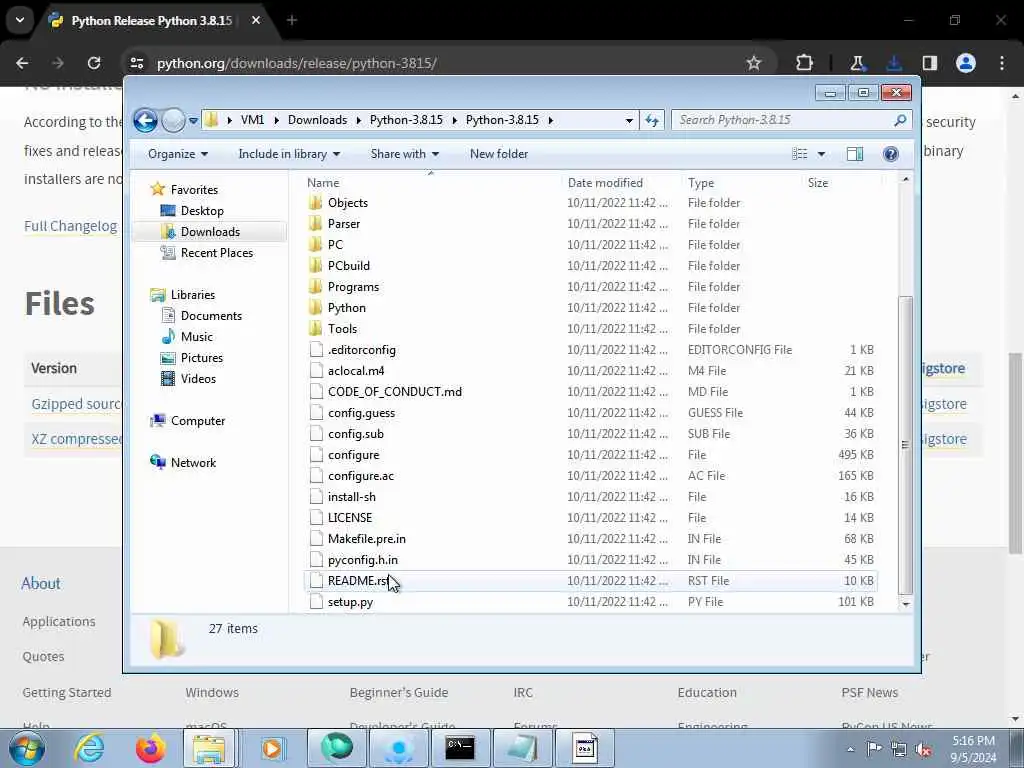The height and width of the screenshot is (768, 1024).
Task: Open the view options dropdown arrow
Action: point(822,154)
